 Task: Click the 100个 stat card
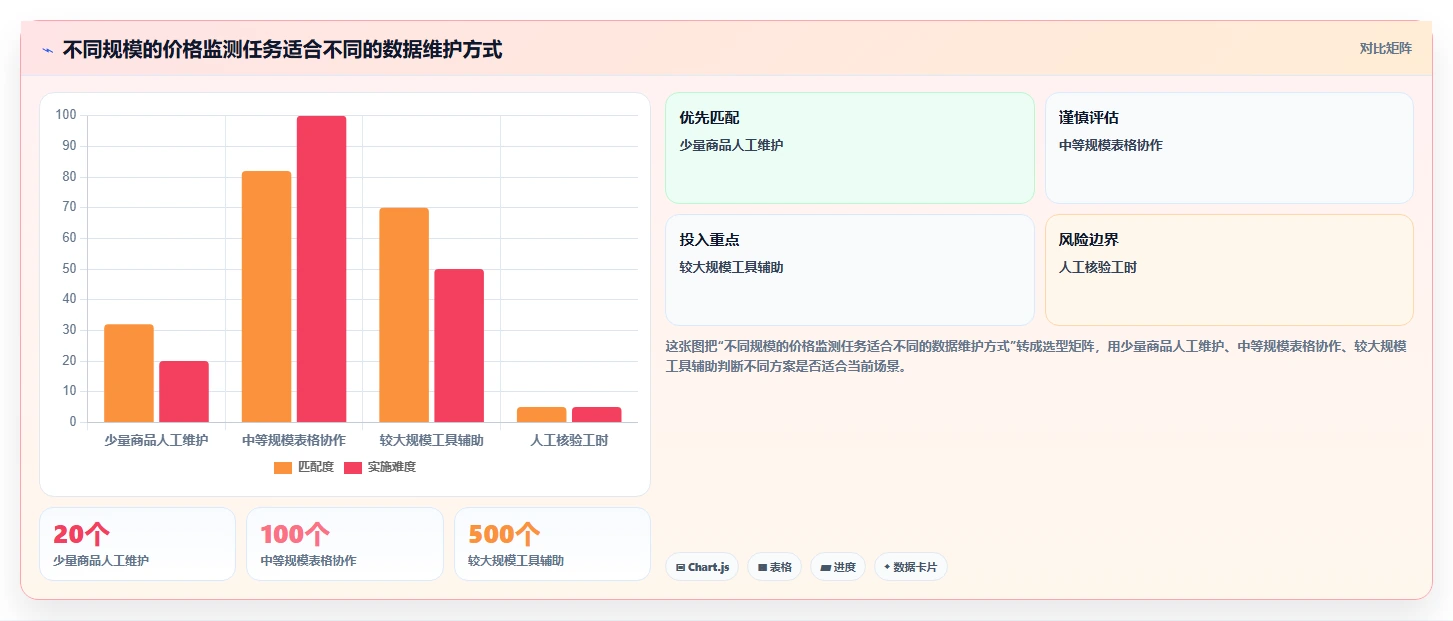coord(344,544)
